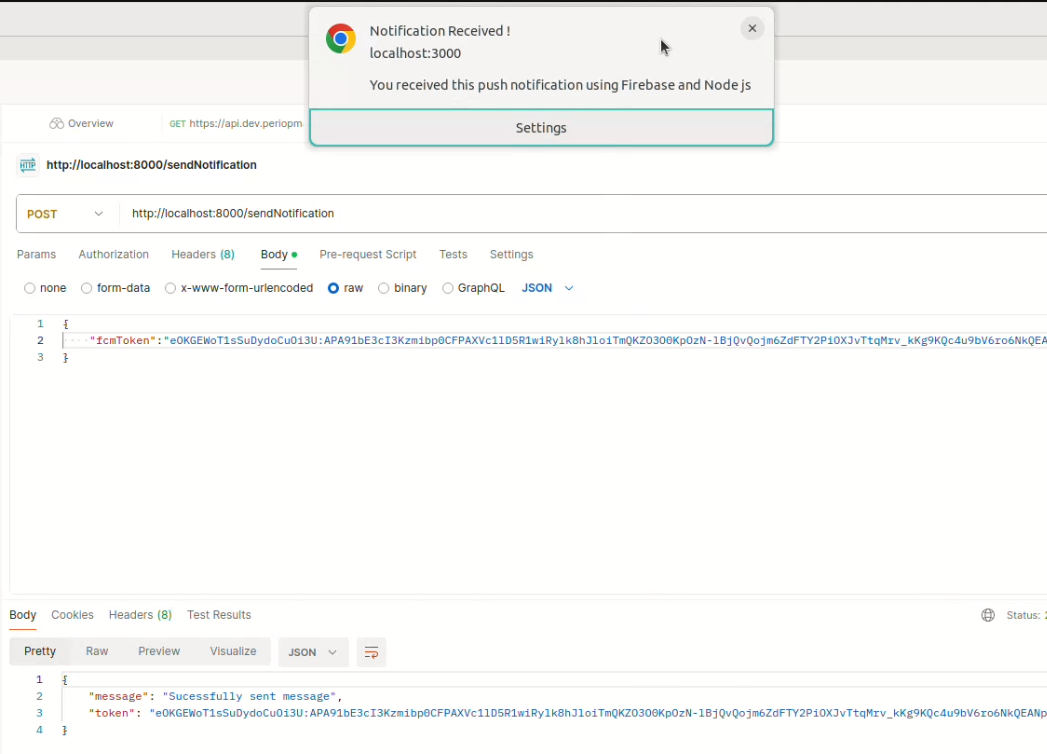Click the HTTP request icon beside the title
The height and width of the screenshot is (754, 1047).
[x=28, y=165]
